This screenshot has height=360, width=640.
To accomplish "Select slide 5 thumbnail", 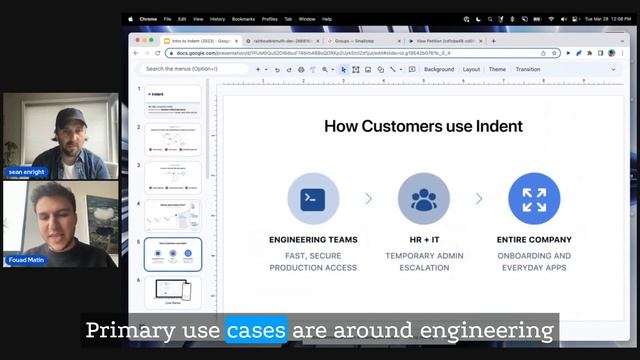I will coord(173,254).
